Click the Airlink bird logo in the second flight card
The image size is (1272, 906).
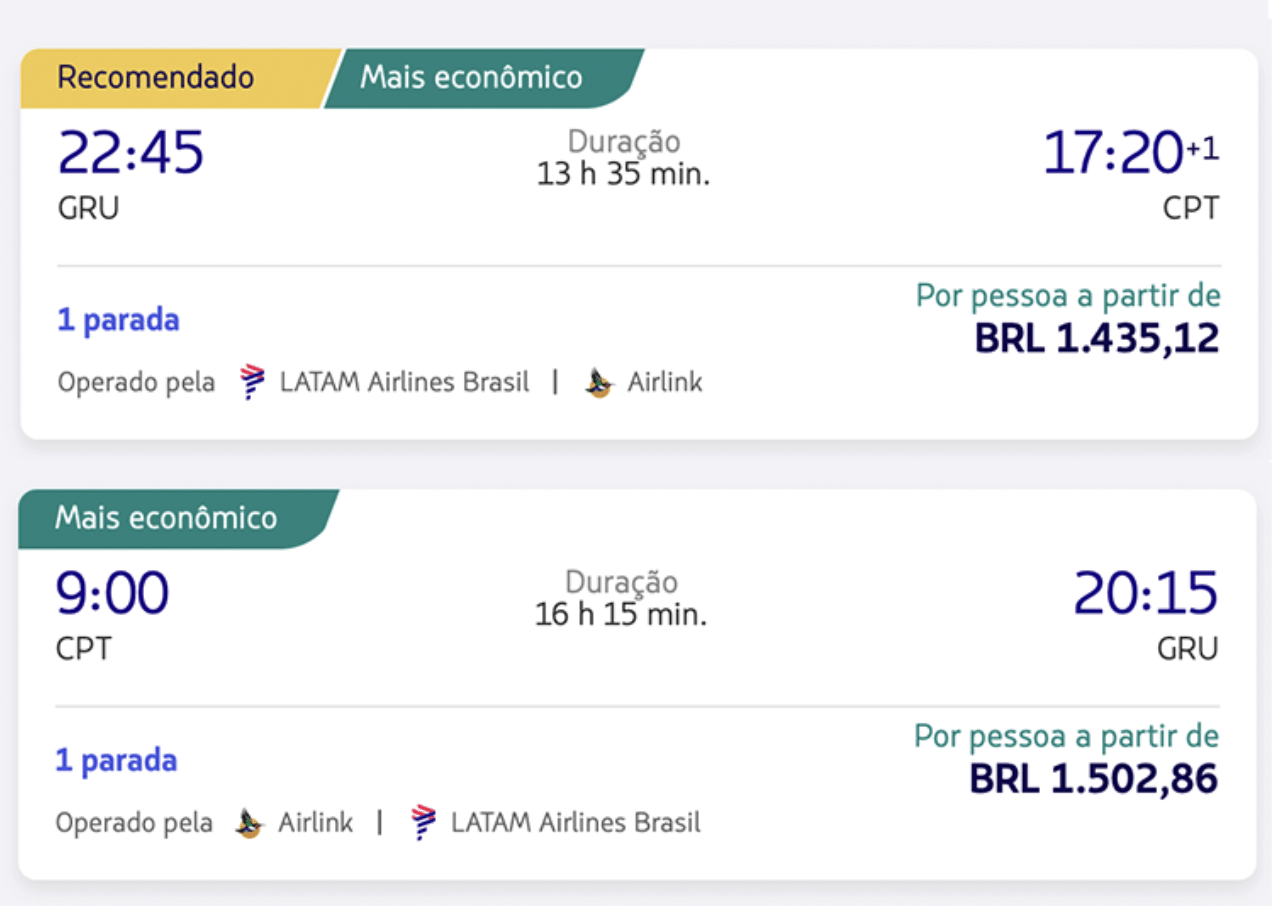click(249, 823)
